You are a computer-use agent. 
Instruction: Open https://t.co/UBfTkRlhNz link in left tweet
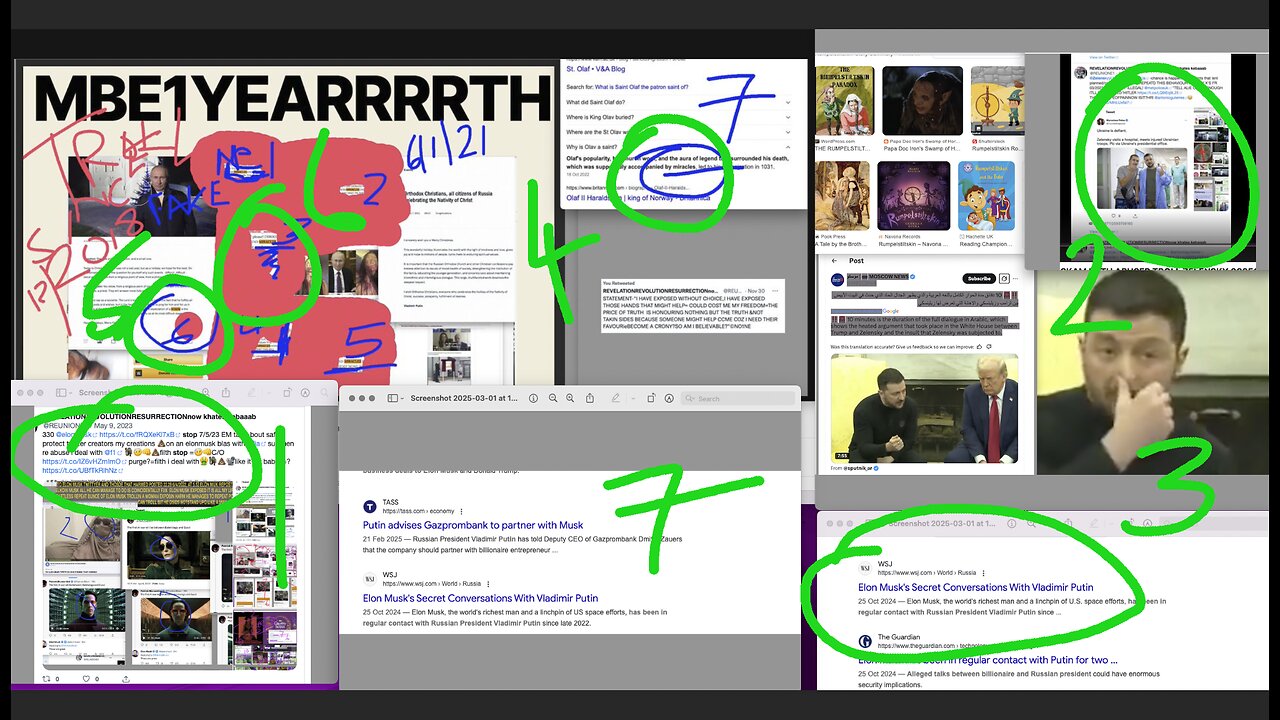(x=80, y=471)
